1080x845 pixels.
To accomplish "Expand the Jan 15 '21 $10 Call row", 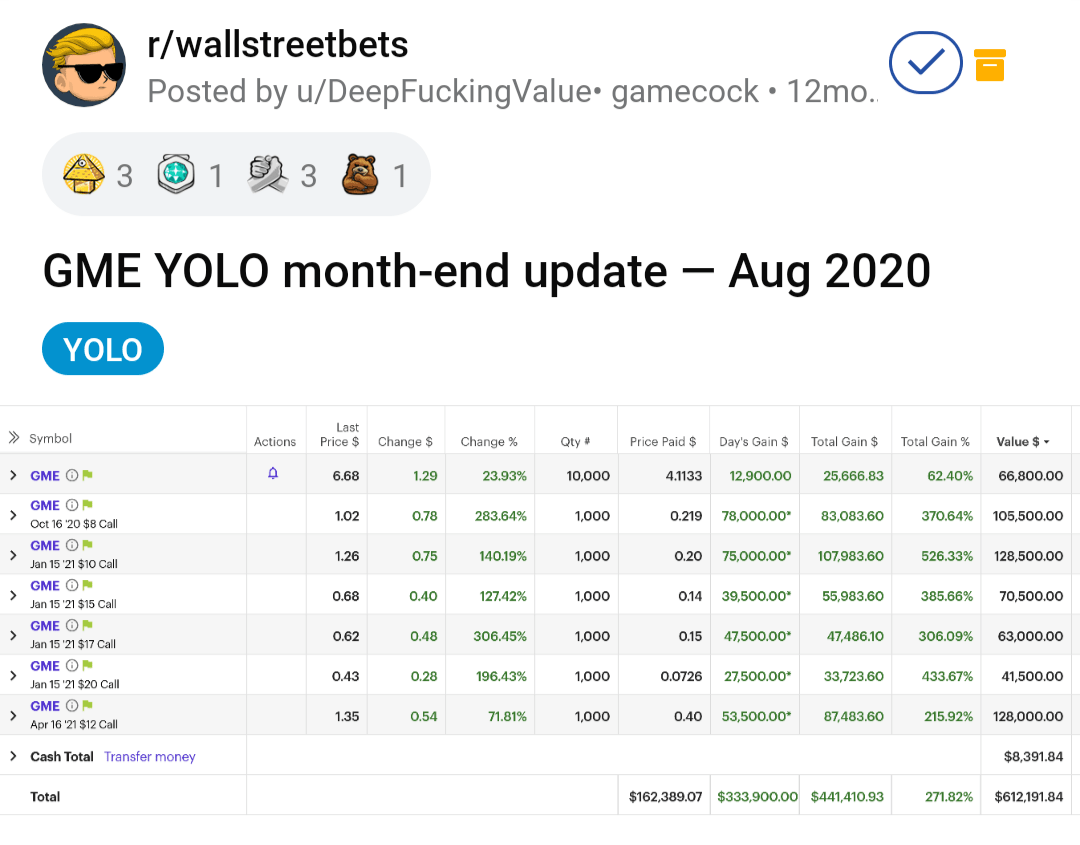I will [x=13, y=555].
